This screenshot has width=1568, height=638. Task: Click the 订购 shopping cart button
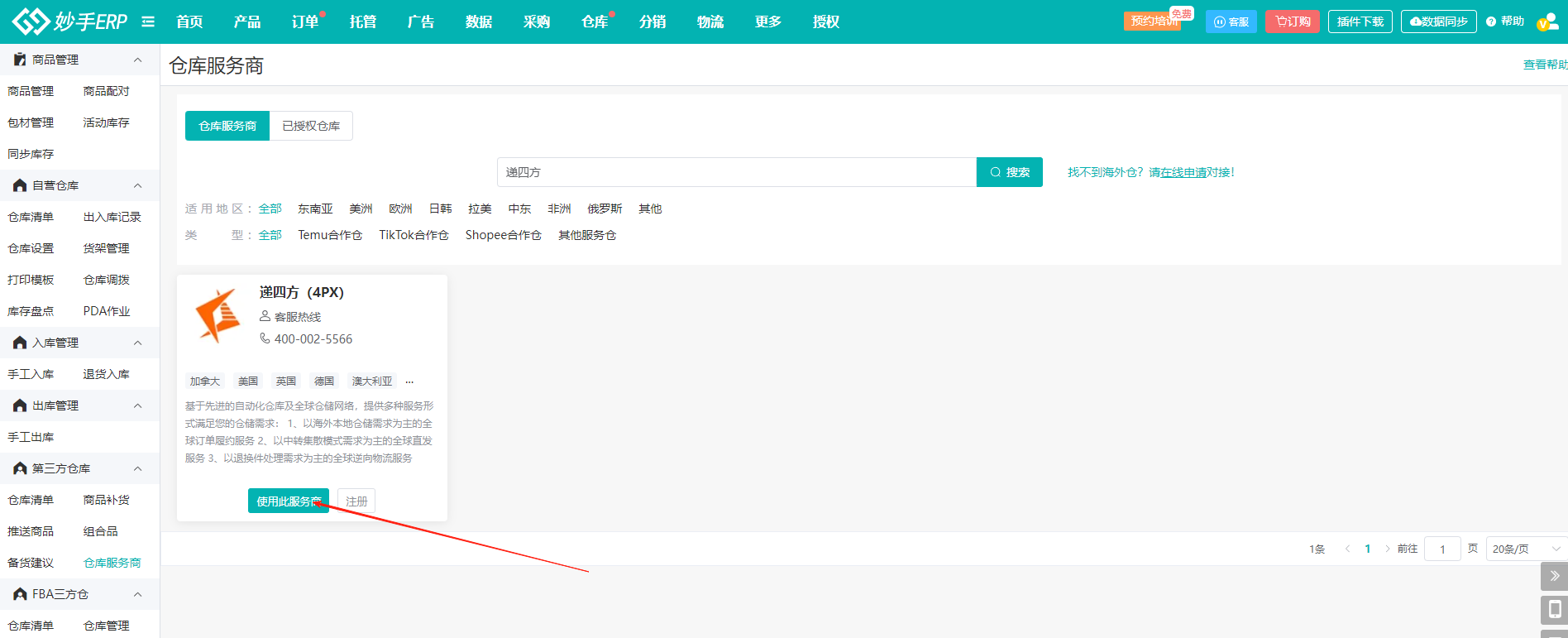tap(1293, 22)
